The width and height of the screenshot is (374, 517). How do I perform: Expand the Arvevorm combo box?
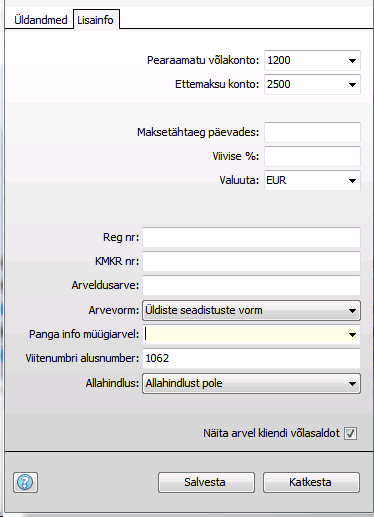[x=251, y=310]
